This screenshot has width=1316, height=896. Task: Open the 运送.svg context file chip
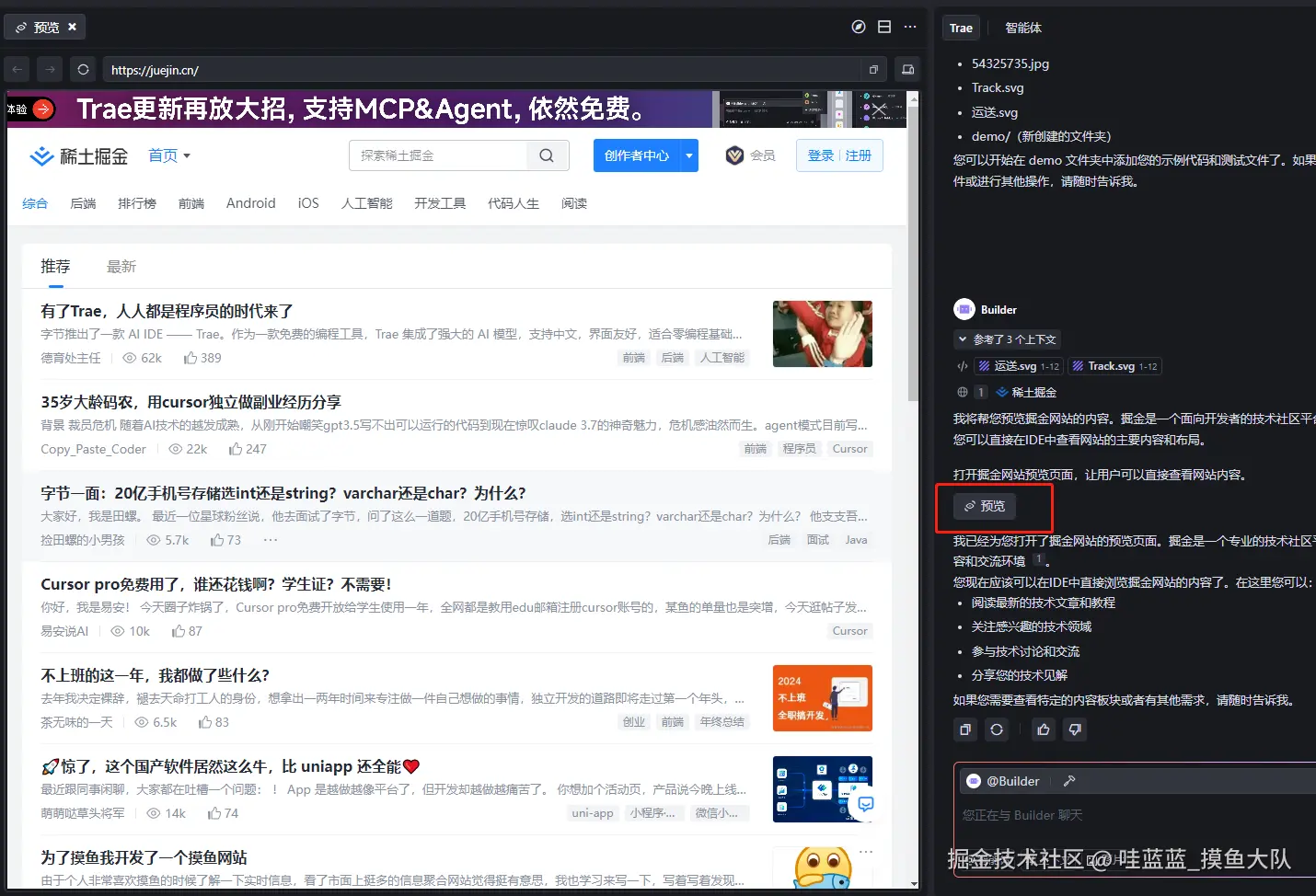(1020, 366)
